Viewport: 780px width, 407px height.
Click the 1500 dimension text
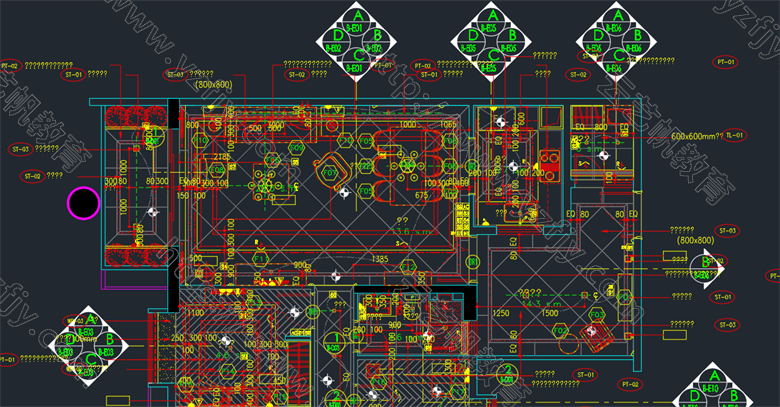[550, 313]
